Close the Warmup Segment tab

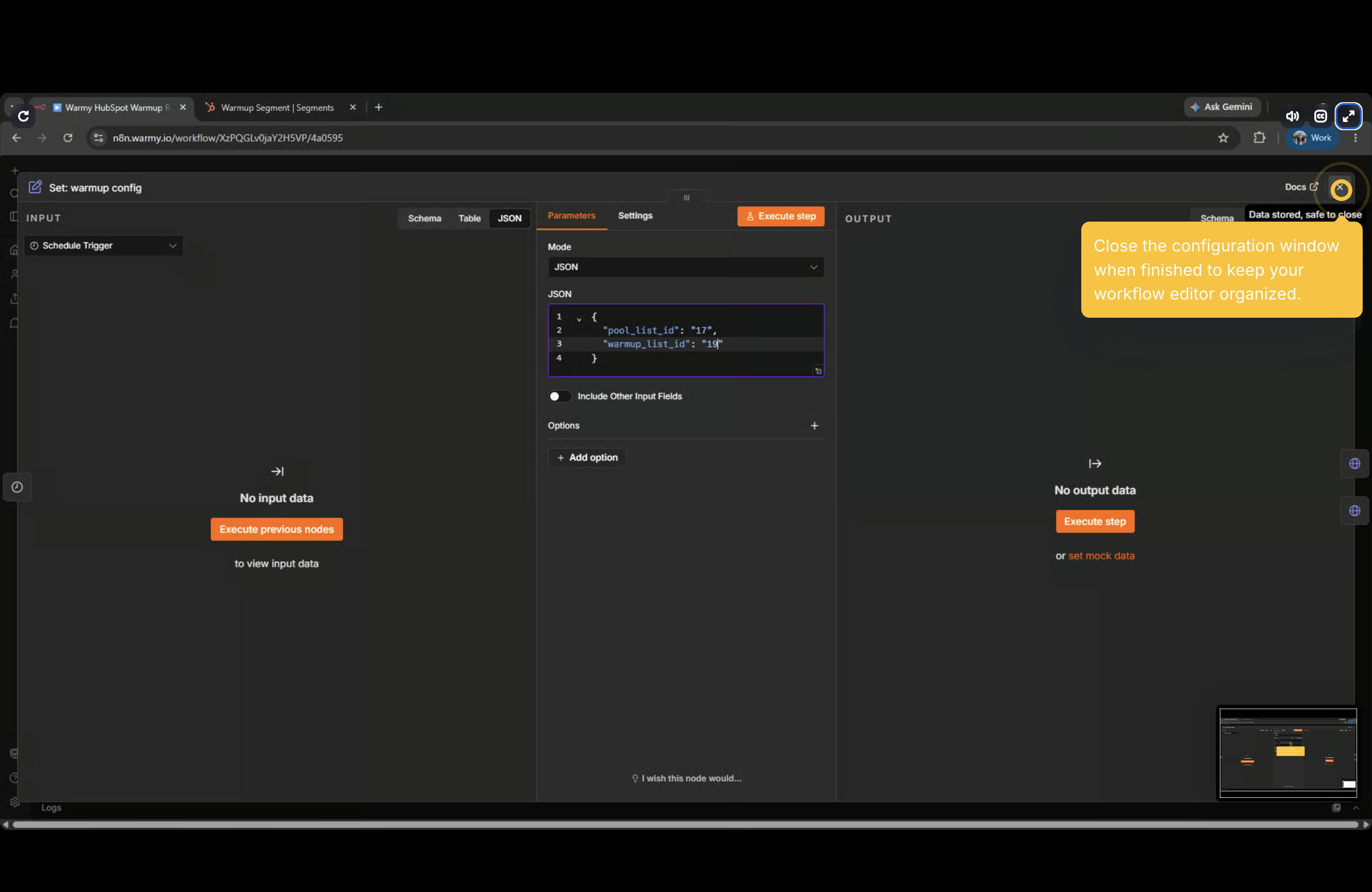[x=353, y=107]
